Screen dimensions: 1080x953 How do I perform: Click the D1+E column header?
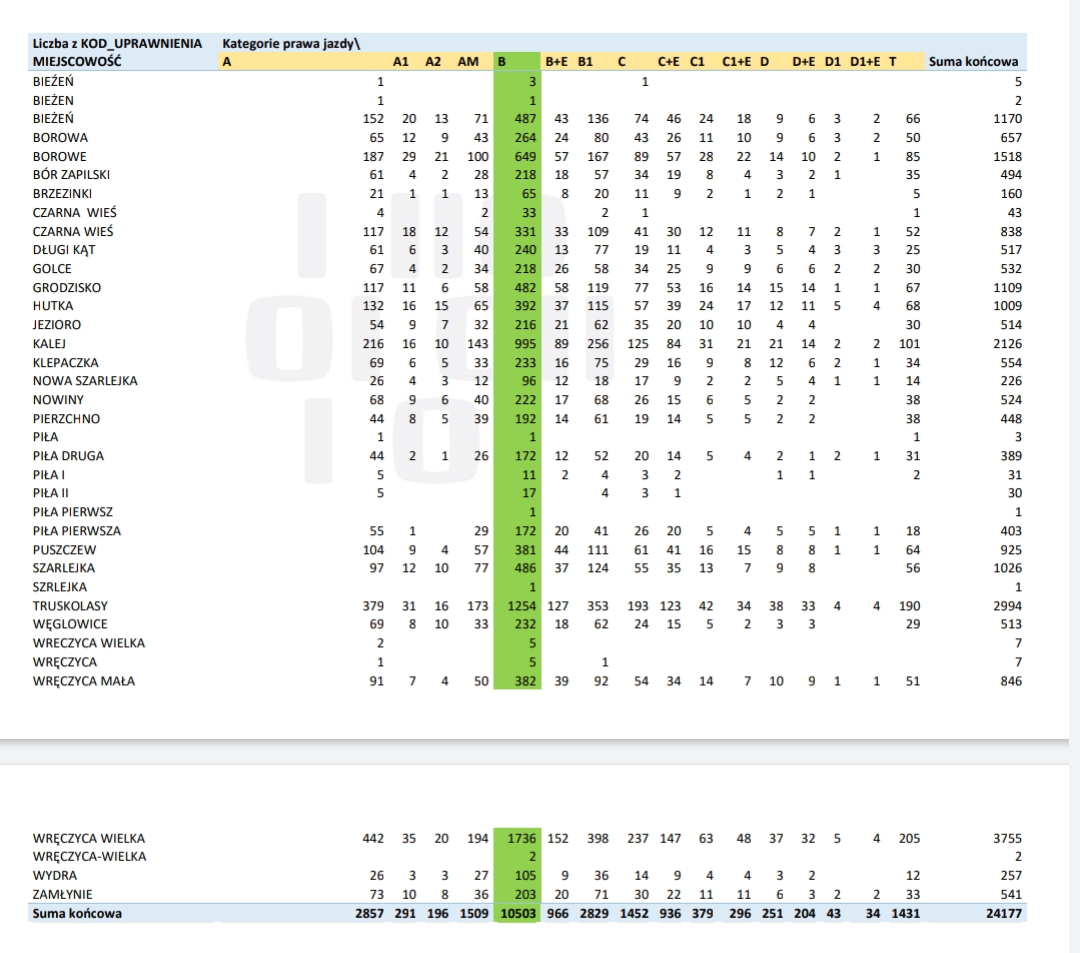(865, 62)
